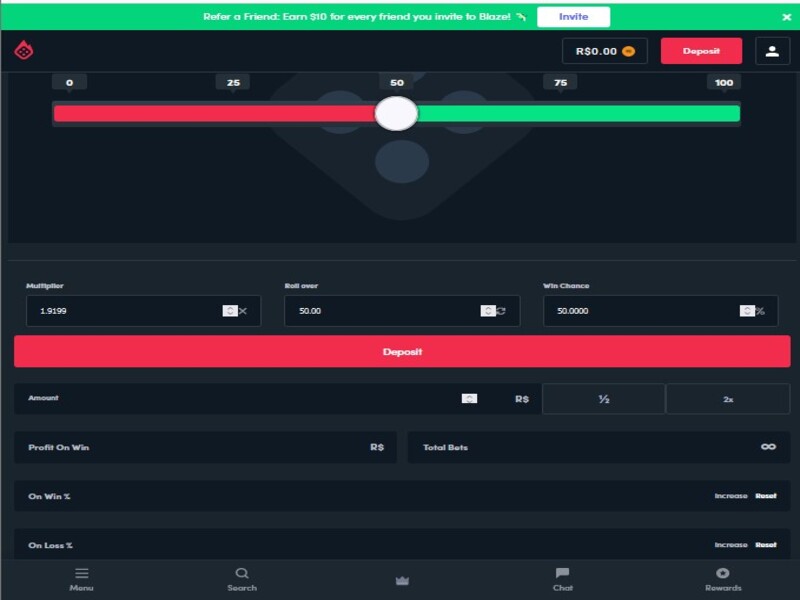The image size is (800, 600).
Task: Click the wide red Deposit button
Action: 402,352
